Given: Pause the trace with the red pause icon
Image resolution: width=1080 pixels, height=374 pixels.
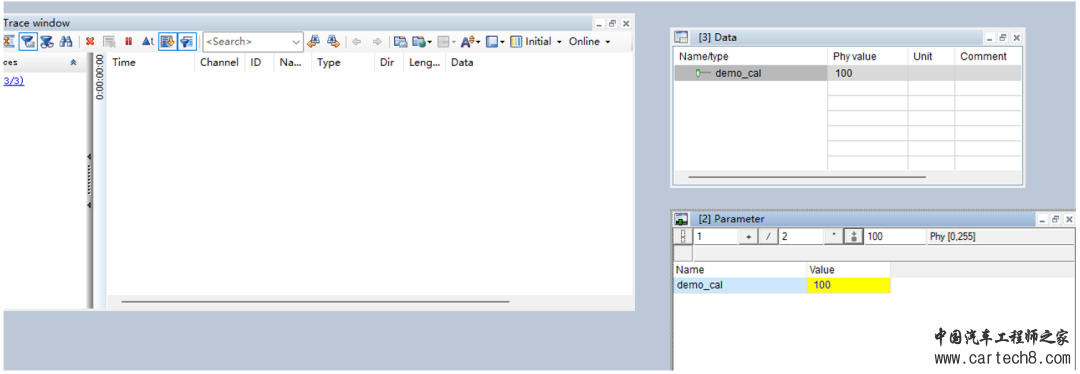Looking at the screenshot, I should pyautogui.click(x=128, y=41).
